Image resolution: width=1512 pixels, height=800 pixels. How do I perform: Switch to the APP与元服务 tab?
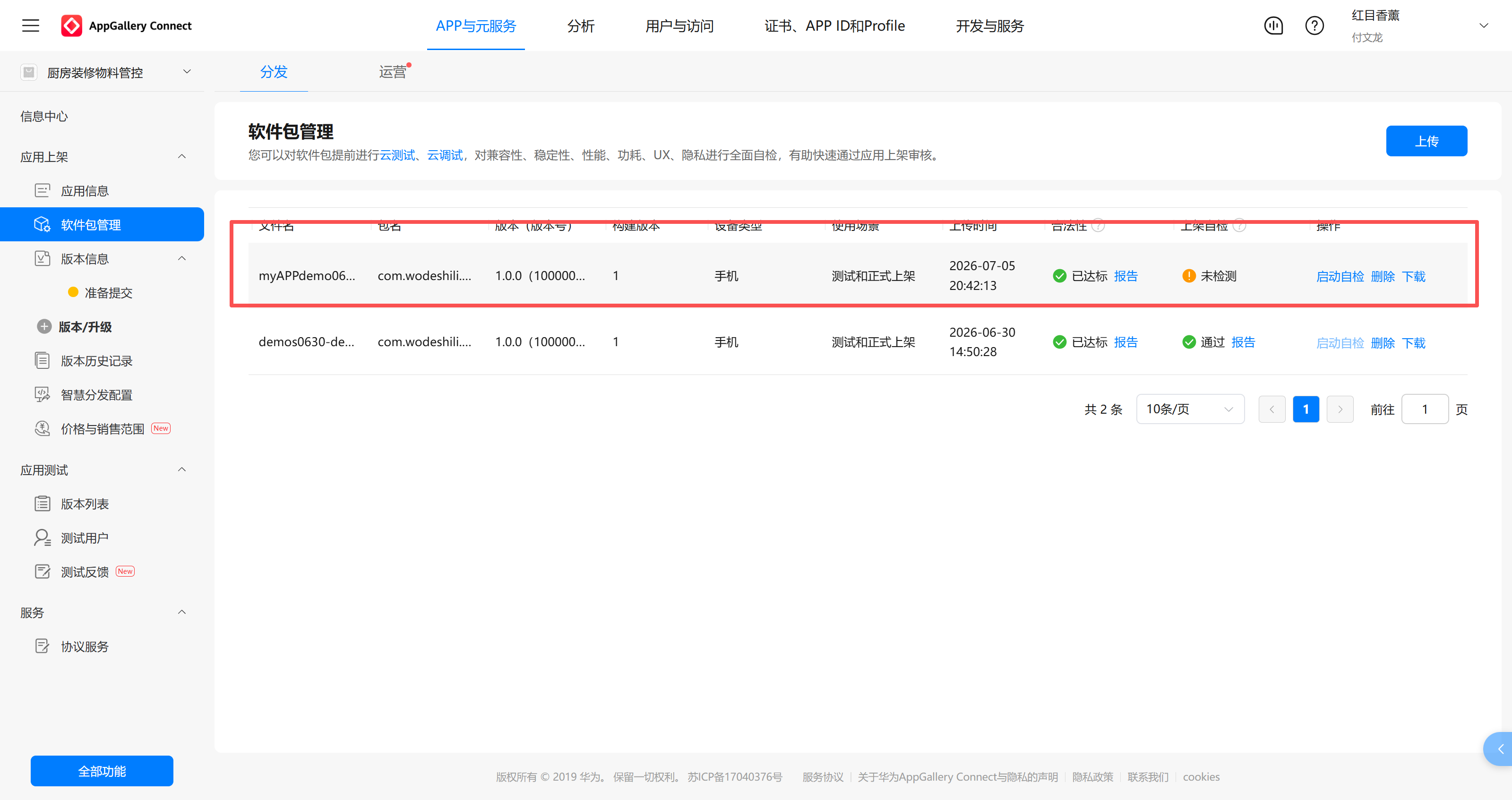click(x=475, y=26)
